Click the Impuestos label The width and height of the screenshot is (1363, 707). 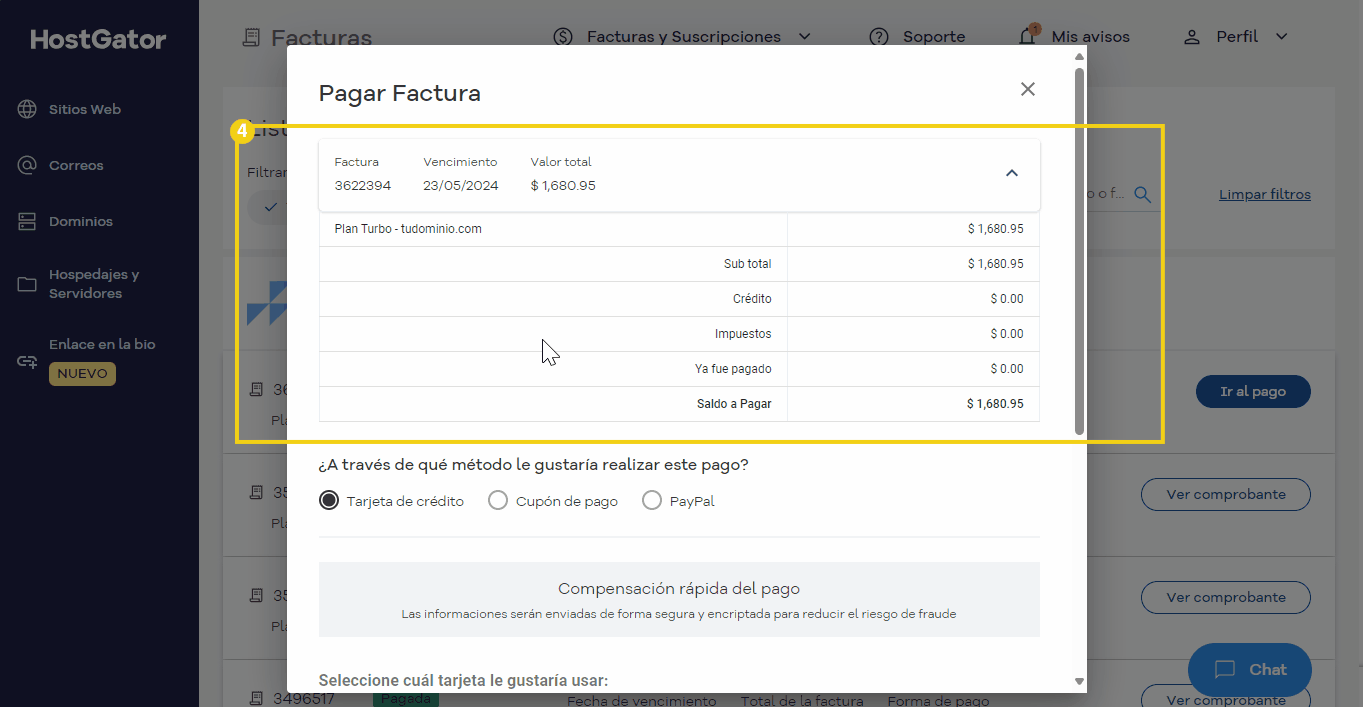(x=743, y=334)
